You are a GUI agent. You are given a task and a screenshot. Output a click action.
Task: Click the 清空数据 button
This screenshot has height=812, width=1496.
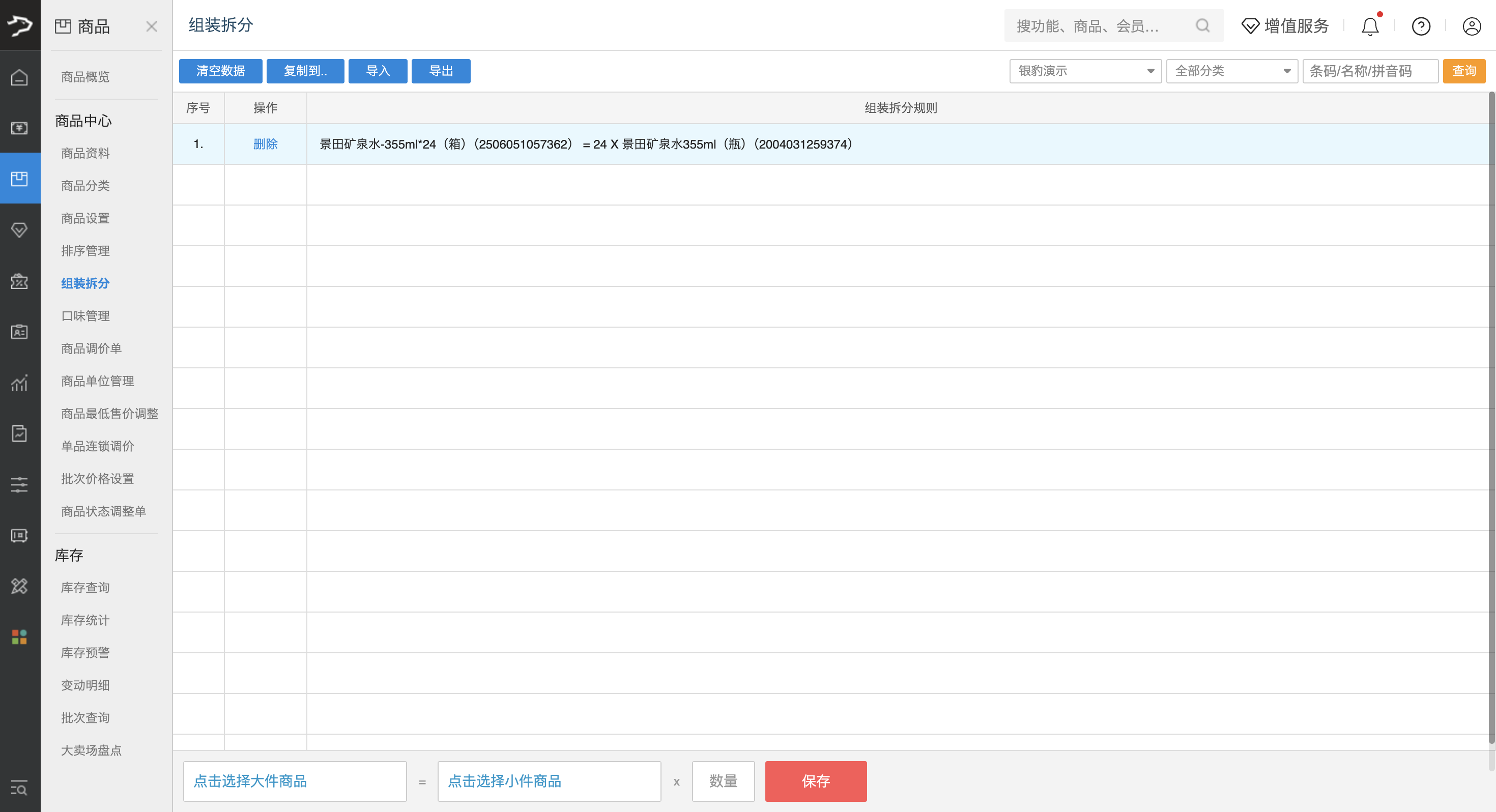point(220,71)
